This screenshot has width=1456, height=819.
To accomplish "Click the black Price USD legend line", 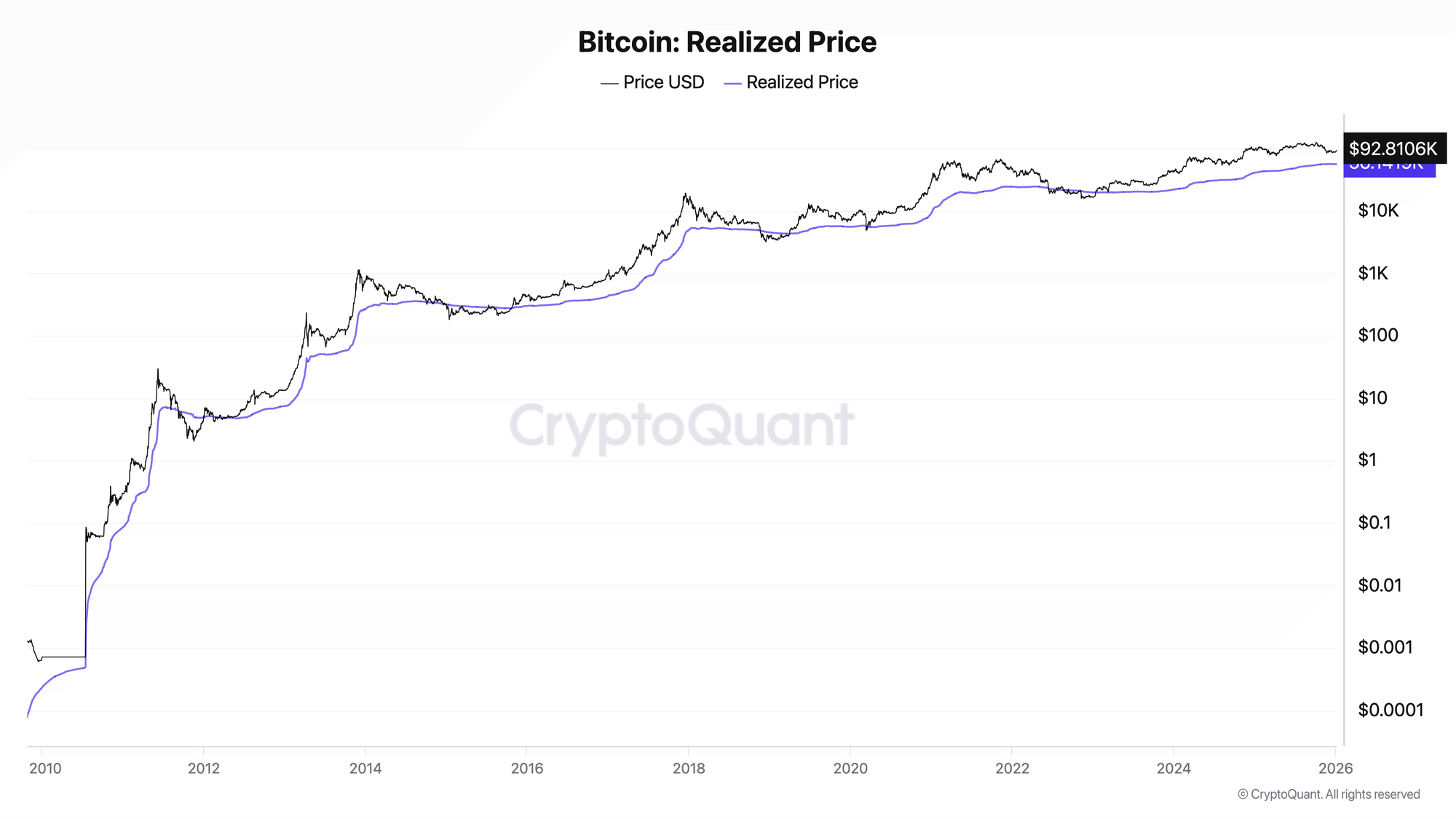I will 609,84.
